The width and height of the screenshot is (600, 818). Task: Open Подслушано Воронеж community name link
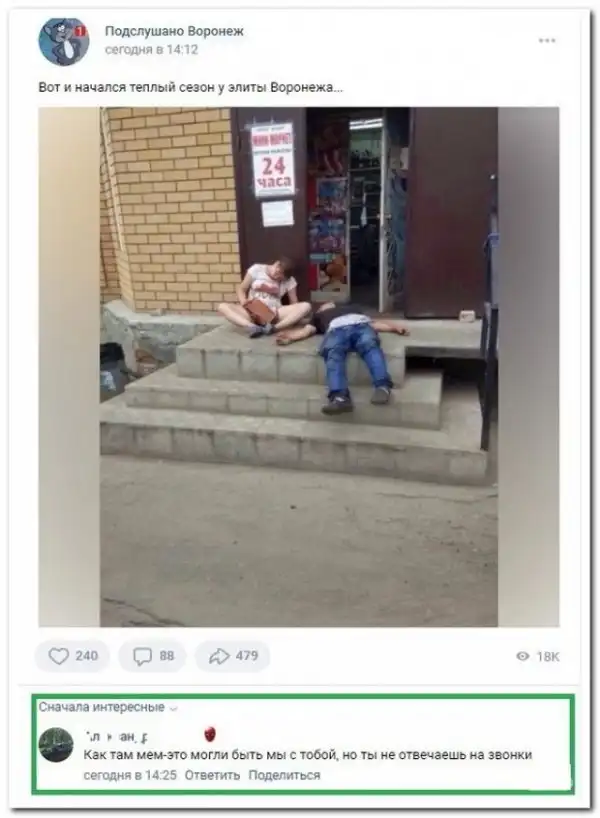(x=174, y=31)
